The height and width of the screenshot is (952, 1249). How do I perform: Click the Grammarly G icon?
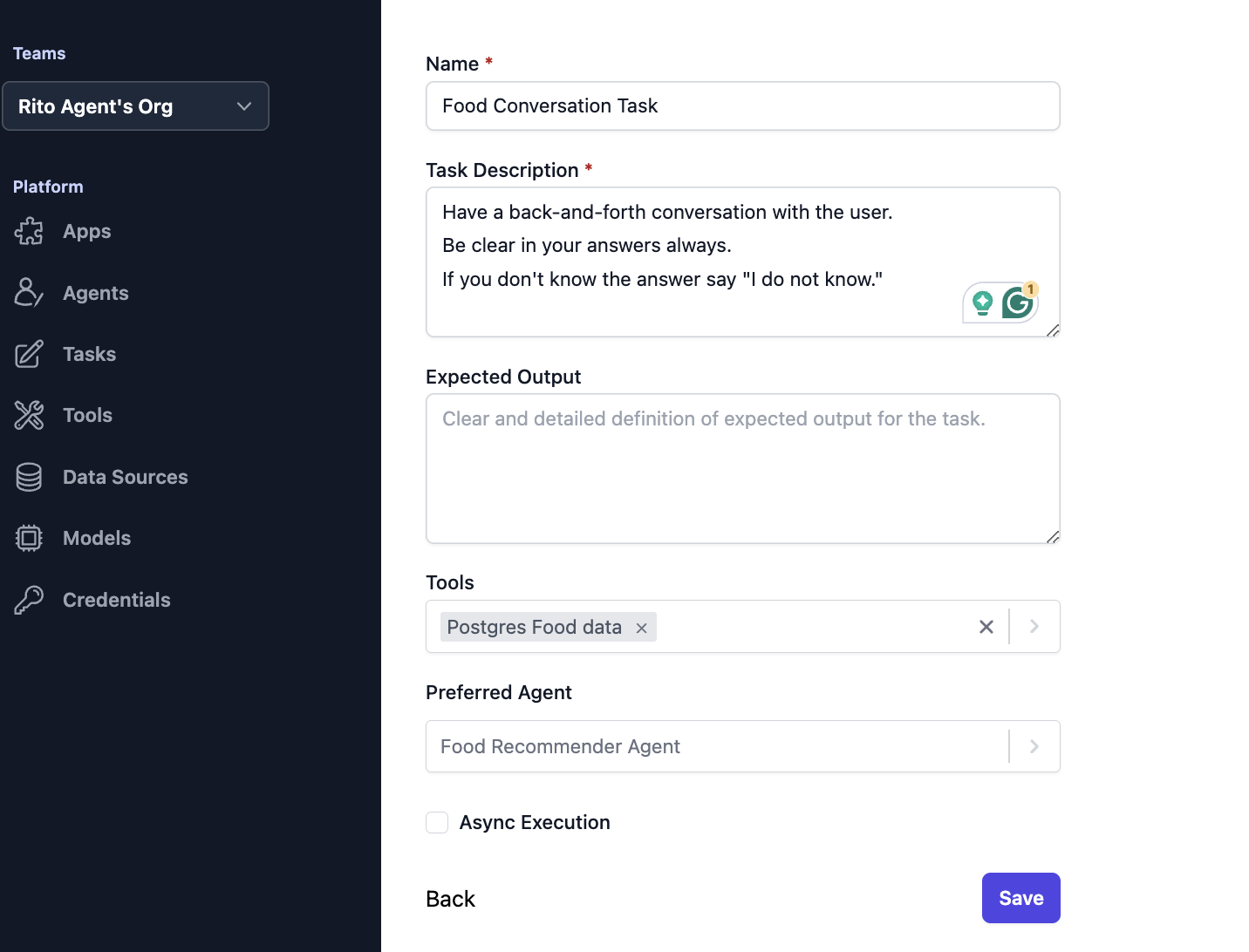coord(1017,303)
